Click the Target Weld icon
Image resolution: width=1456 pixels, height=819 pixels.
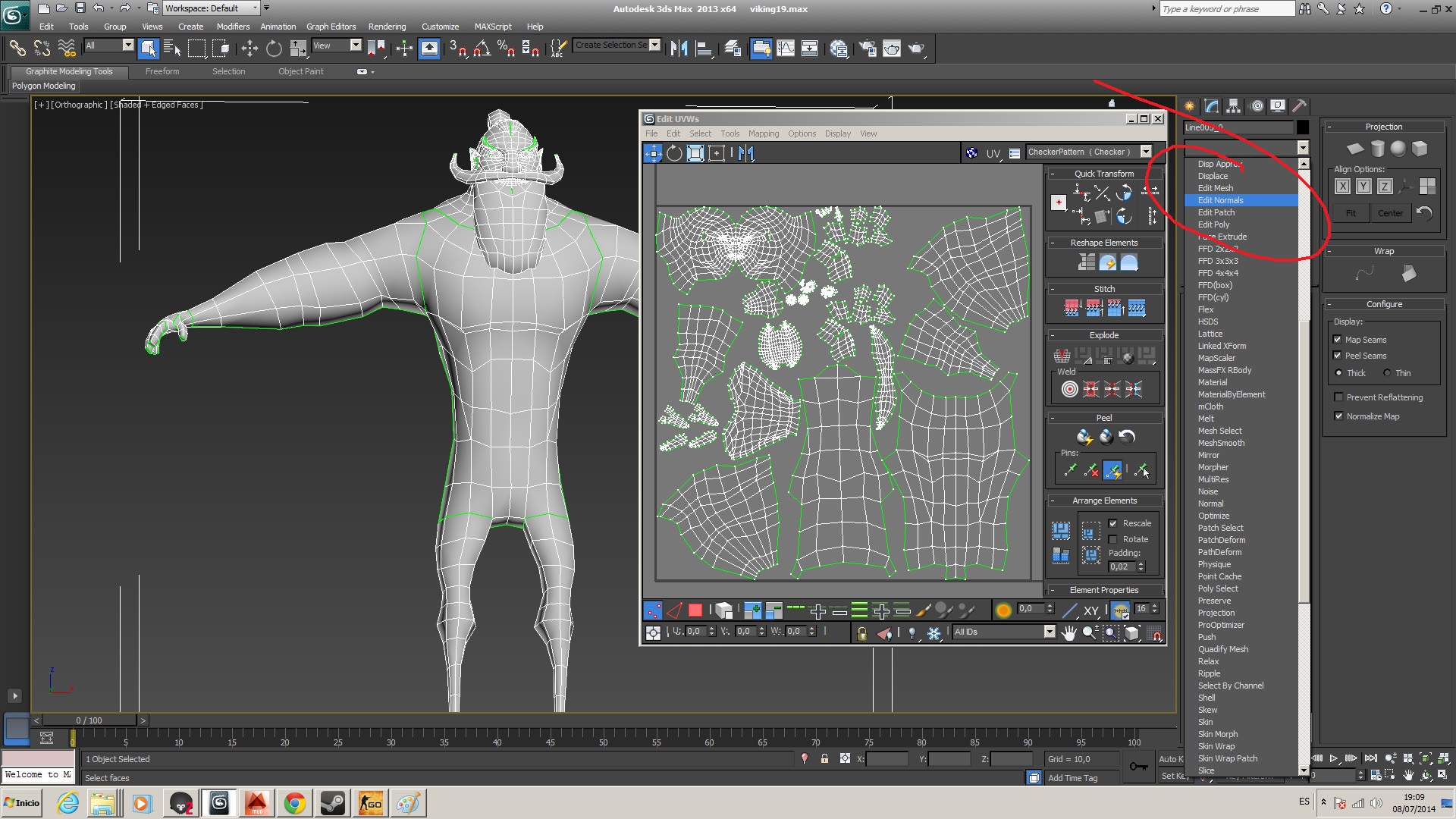[x=1069, y=390]
